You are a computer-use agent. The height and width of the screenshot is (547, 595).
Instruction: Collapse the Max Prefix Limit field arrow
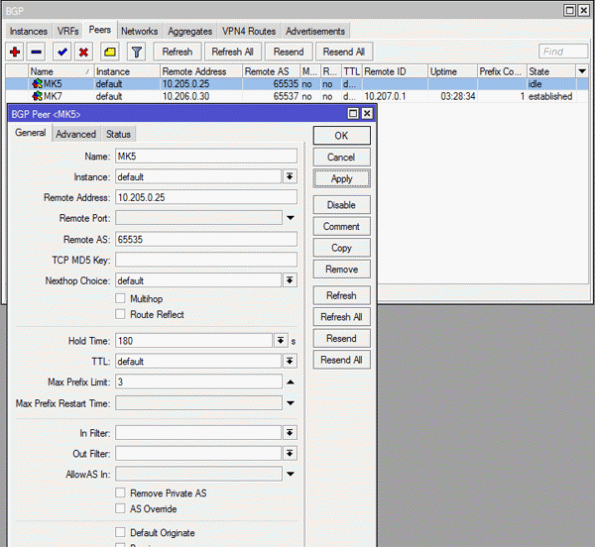coord(290,382)
